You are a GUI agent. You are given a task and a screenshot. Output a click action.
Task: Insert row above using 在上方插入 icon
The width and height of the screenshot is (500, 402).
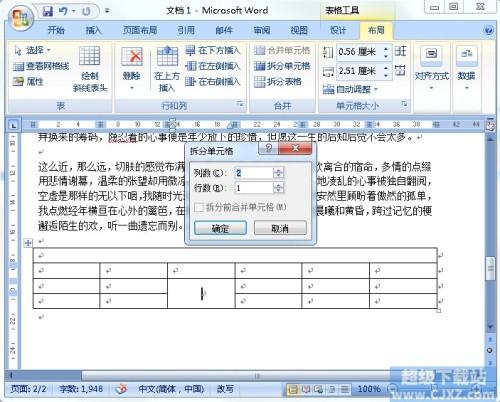coord(167,68)
